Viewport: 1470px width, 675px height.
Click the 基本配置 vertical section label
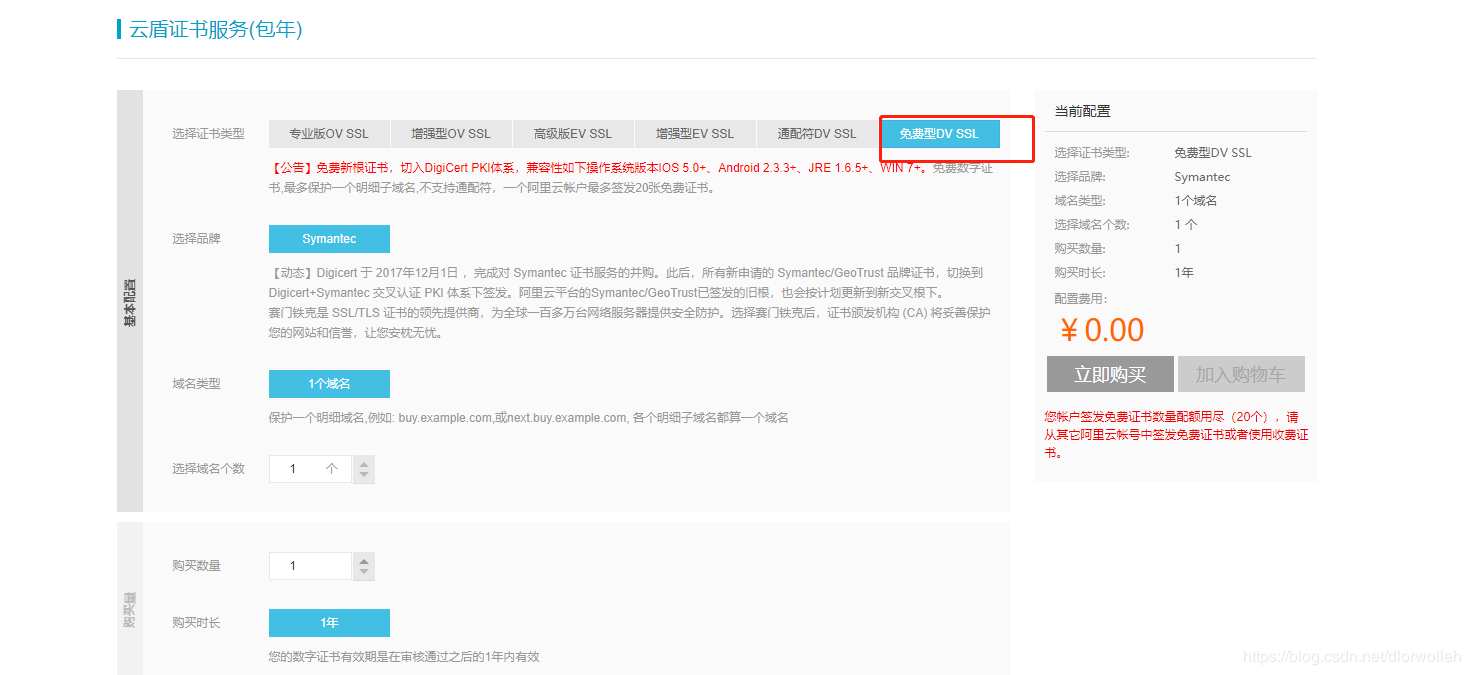[x=130, y=302]
